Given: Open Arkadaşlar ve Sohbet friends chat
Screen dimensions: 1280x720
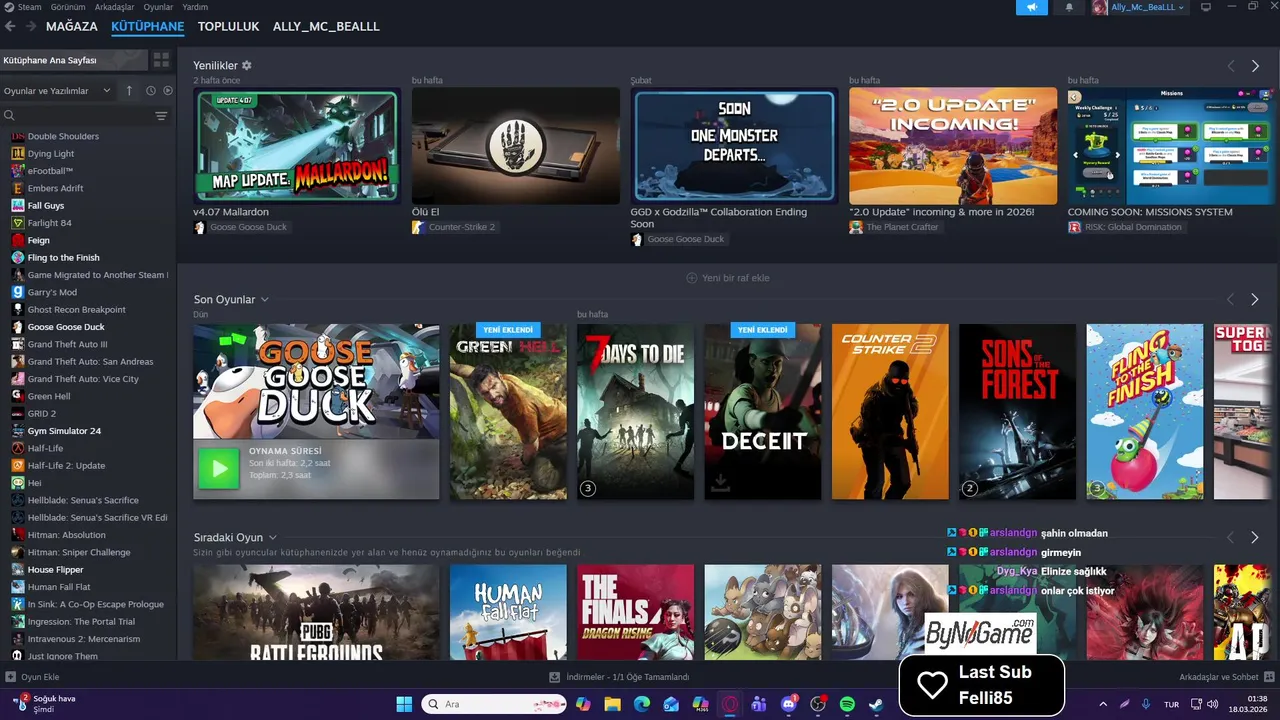Looking at the screenshot, I should [1225, 677].
